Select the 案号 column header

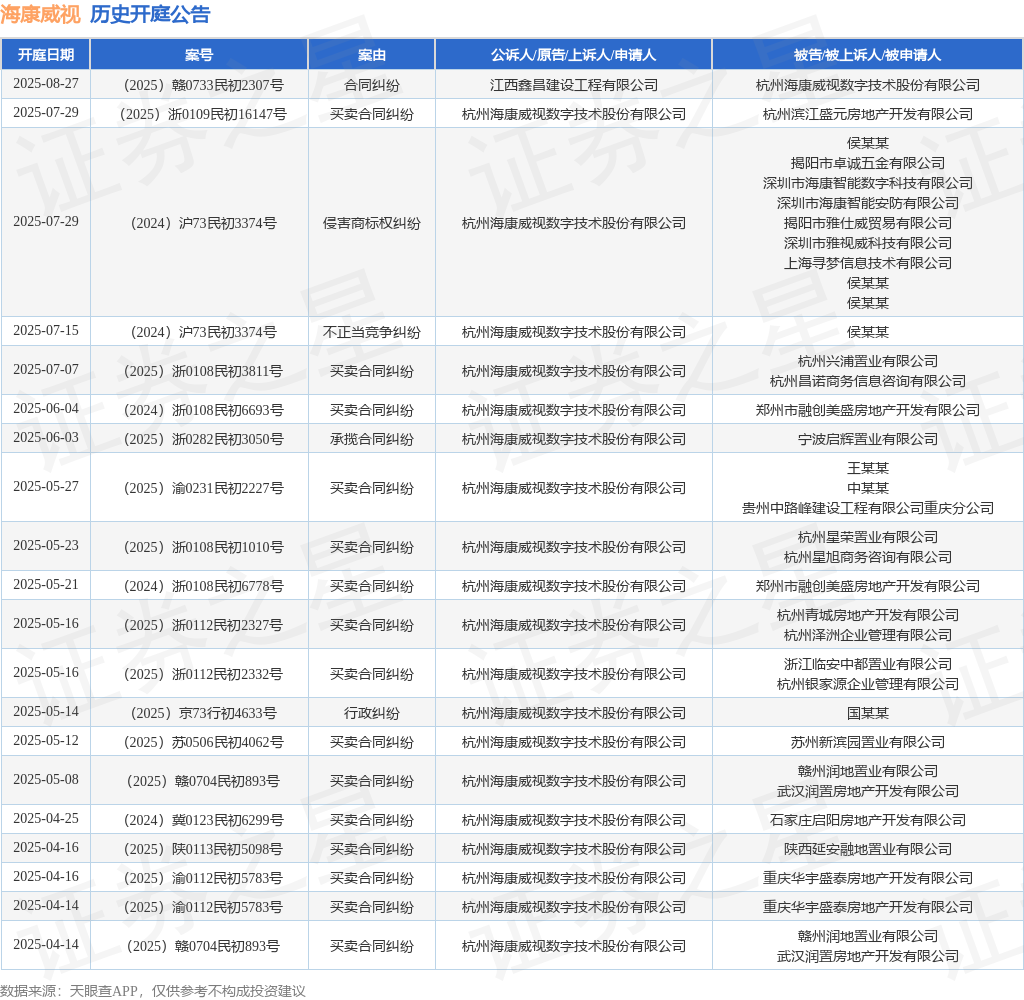click(x=199, y=55)
